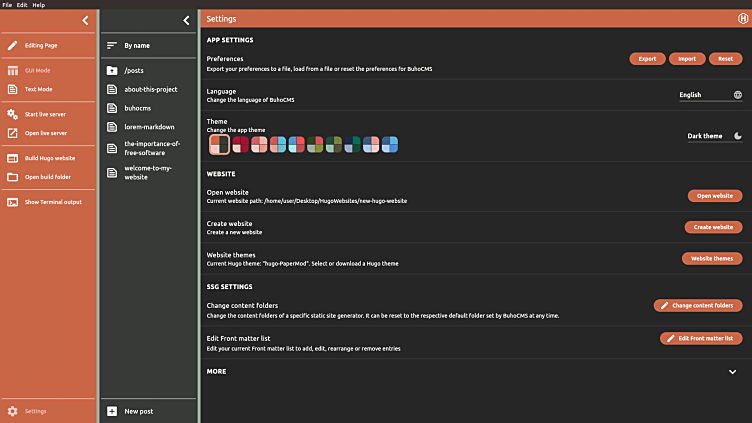
Task: Open the English language dropdown
Action: 710,95
